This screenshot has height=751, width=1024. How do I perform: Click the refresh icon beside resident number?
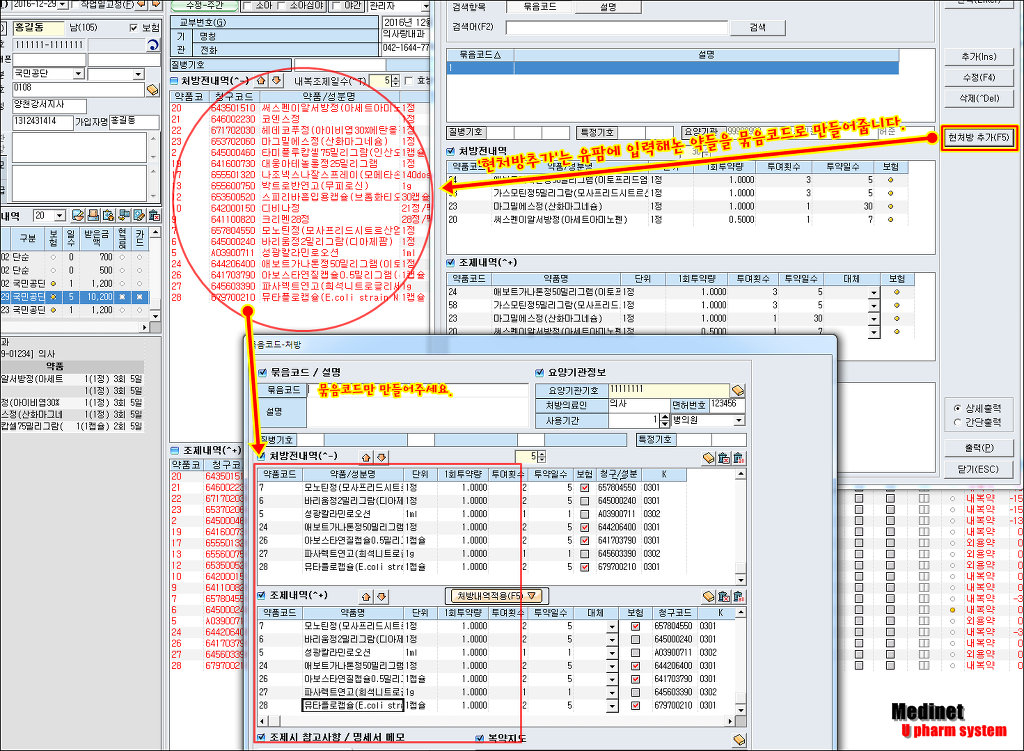pyautogui.click(x=151, y=45)
